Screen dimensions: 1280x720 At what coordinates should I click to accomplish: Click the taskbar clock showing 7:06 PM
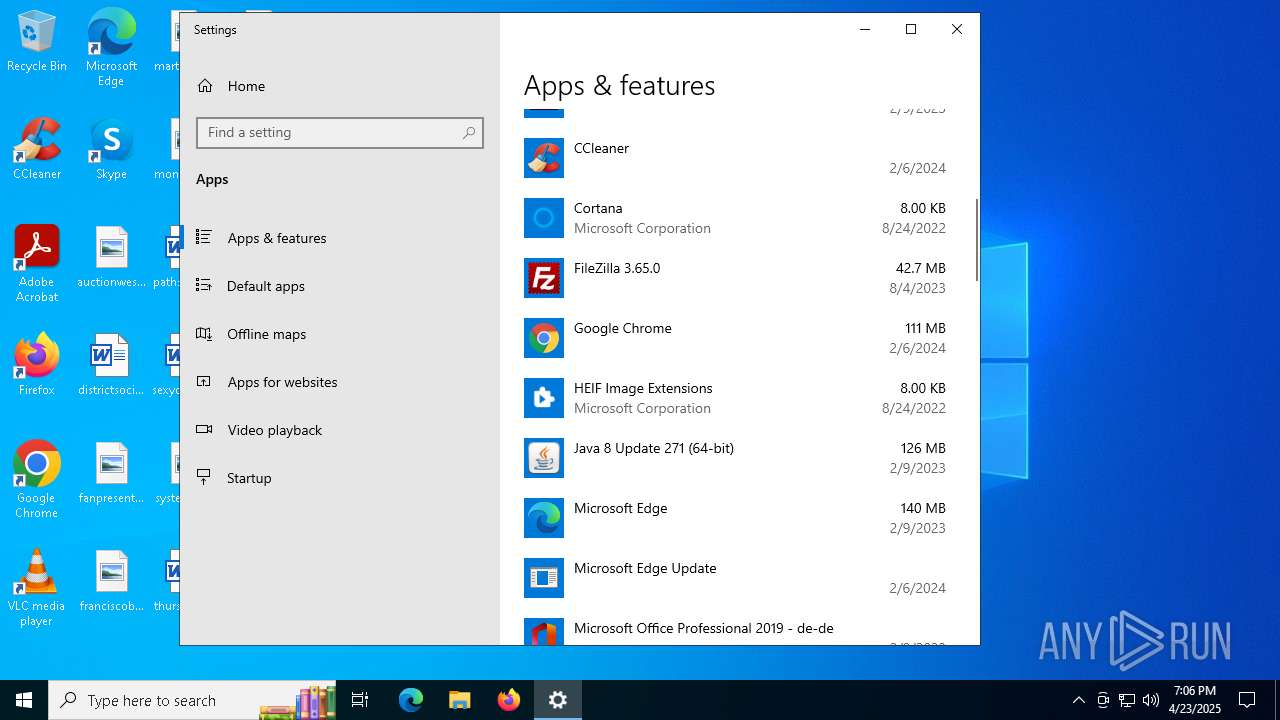[1195, 700]
